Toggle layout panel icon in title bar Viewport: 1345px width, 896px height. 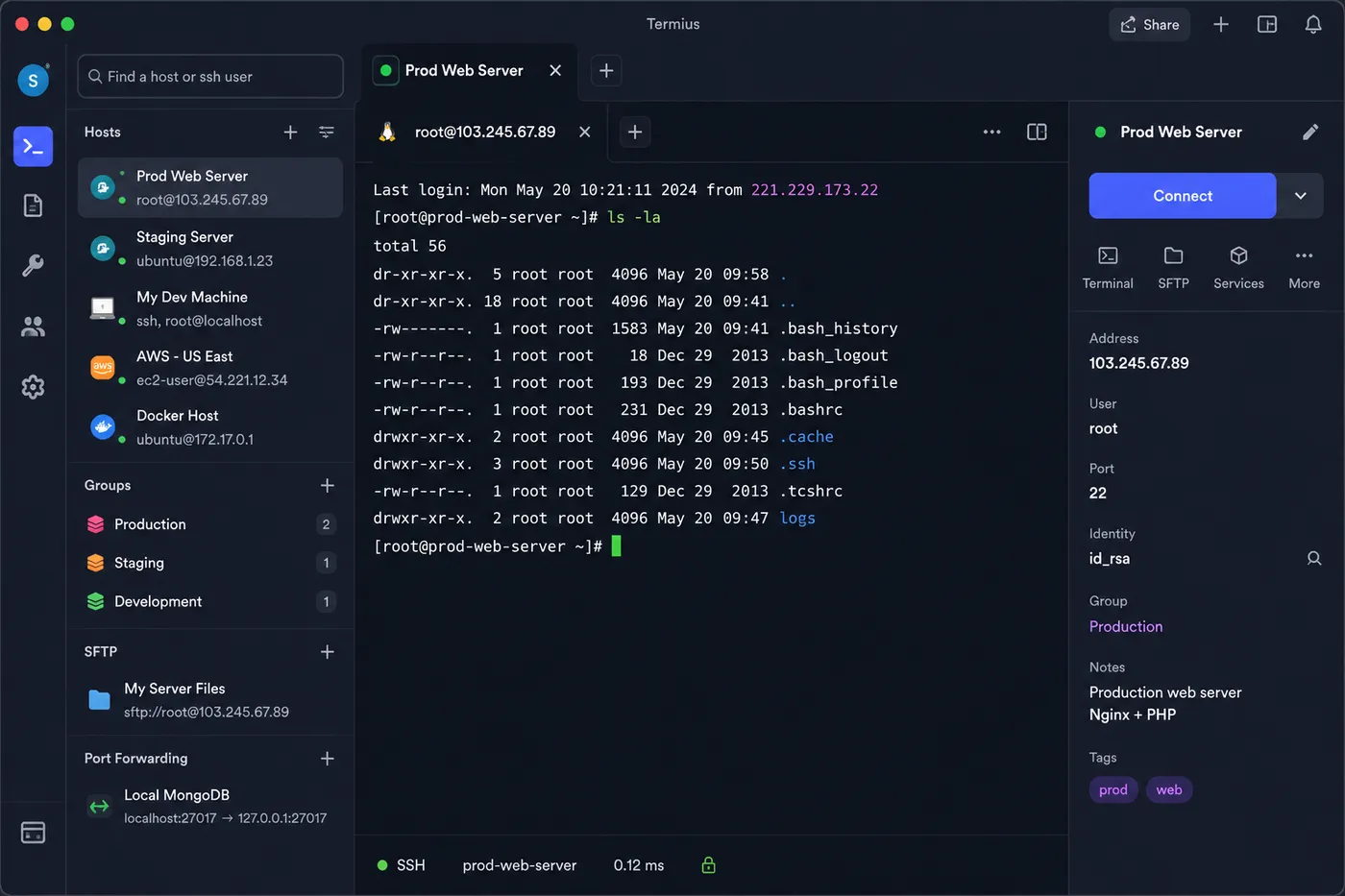[1267, 25]
